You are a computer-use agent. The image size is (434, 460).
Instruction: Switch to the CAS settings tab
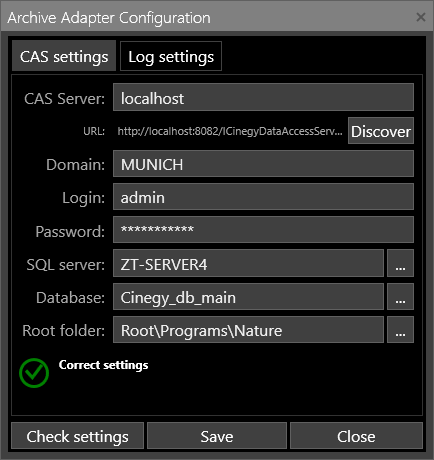[x=64, y=56]
